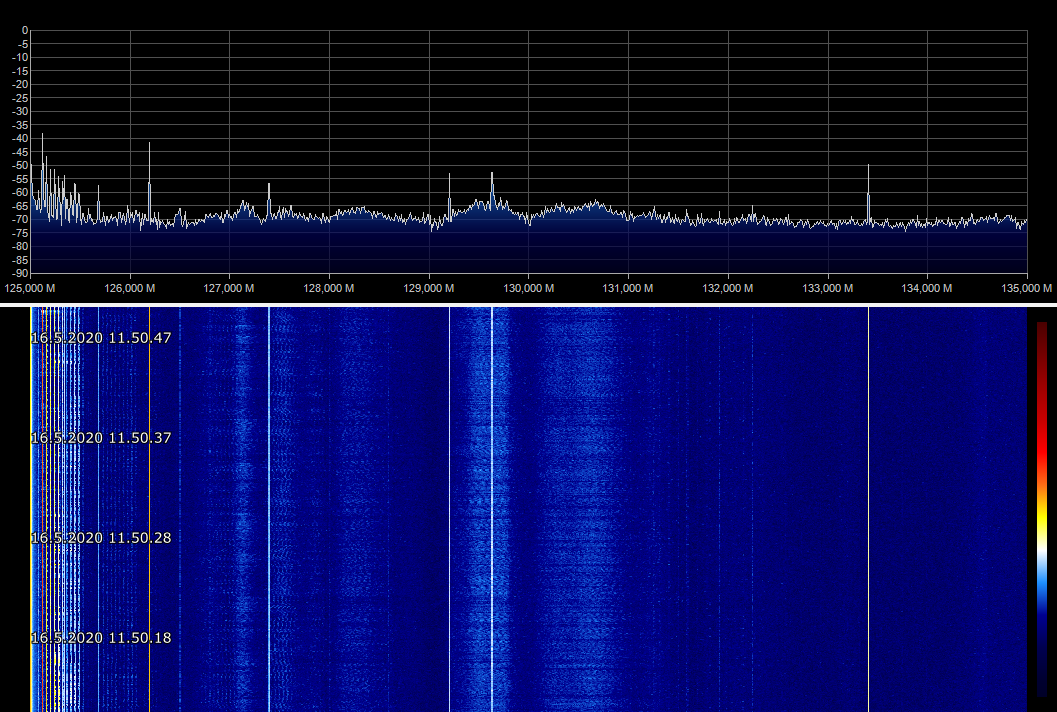Click the divider between spectrum and waterfall
The width and height of the screenshot is (1057, 712).
(x=528, y=303)
